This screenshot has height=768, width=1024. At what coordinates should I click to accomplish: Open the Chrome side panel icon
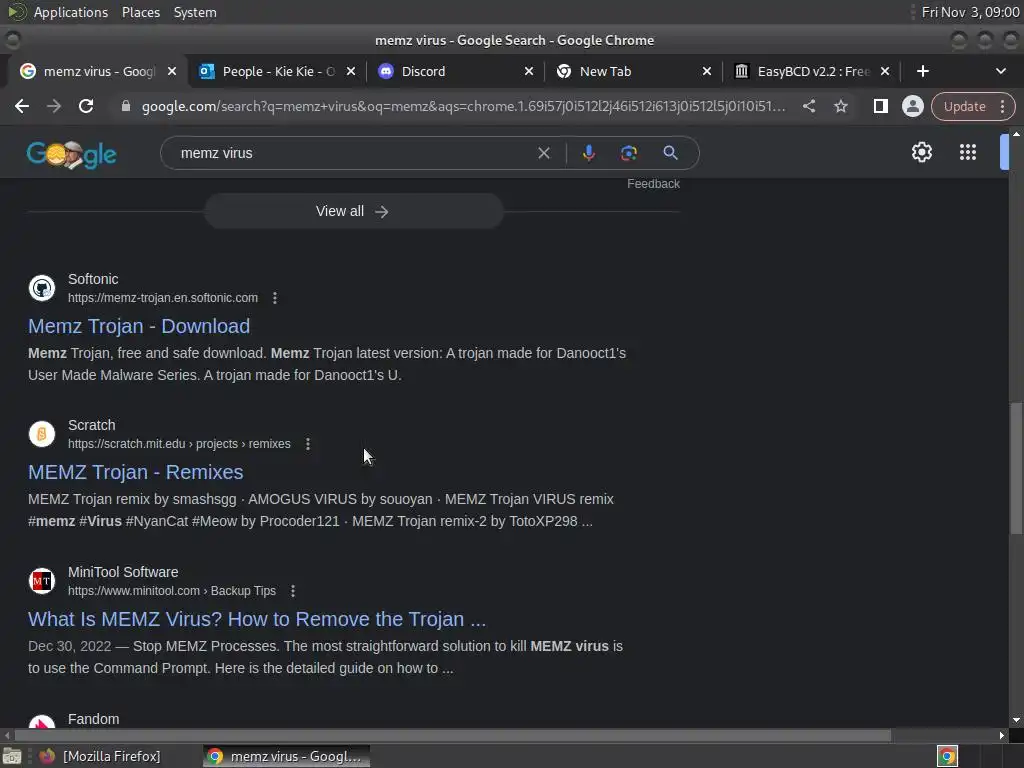click(x=880, y=106)
